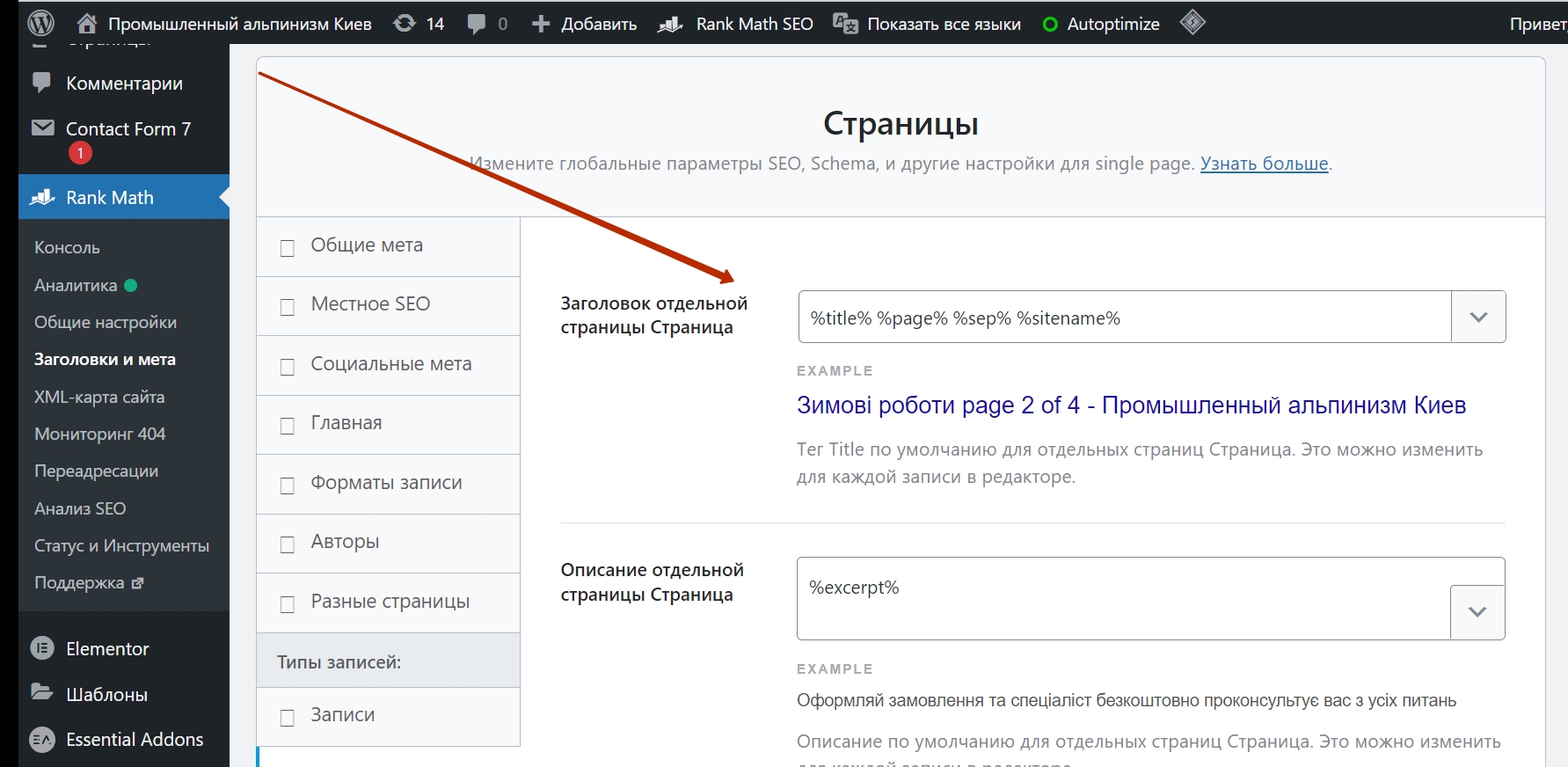Open the Добавить new content menu
This screenshot has width=1568, height=767.
[x=585, y=24]
